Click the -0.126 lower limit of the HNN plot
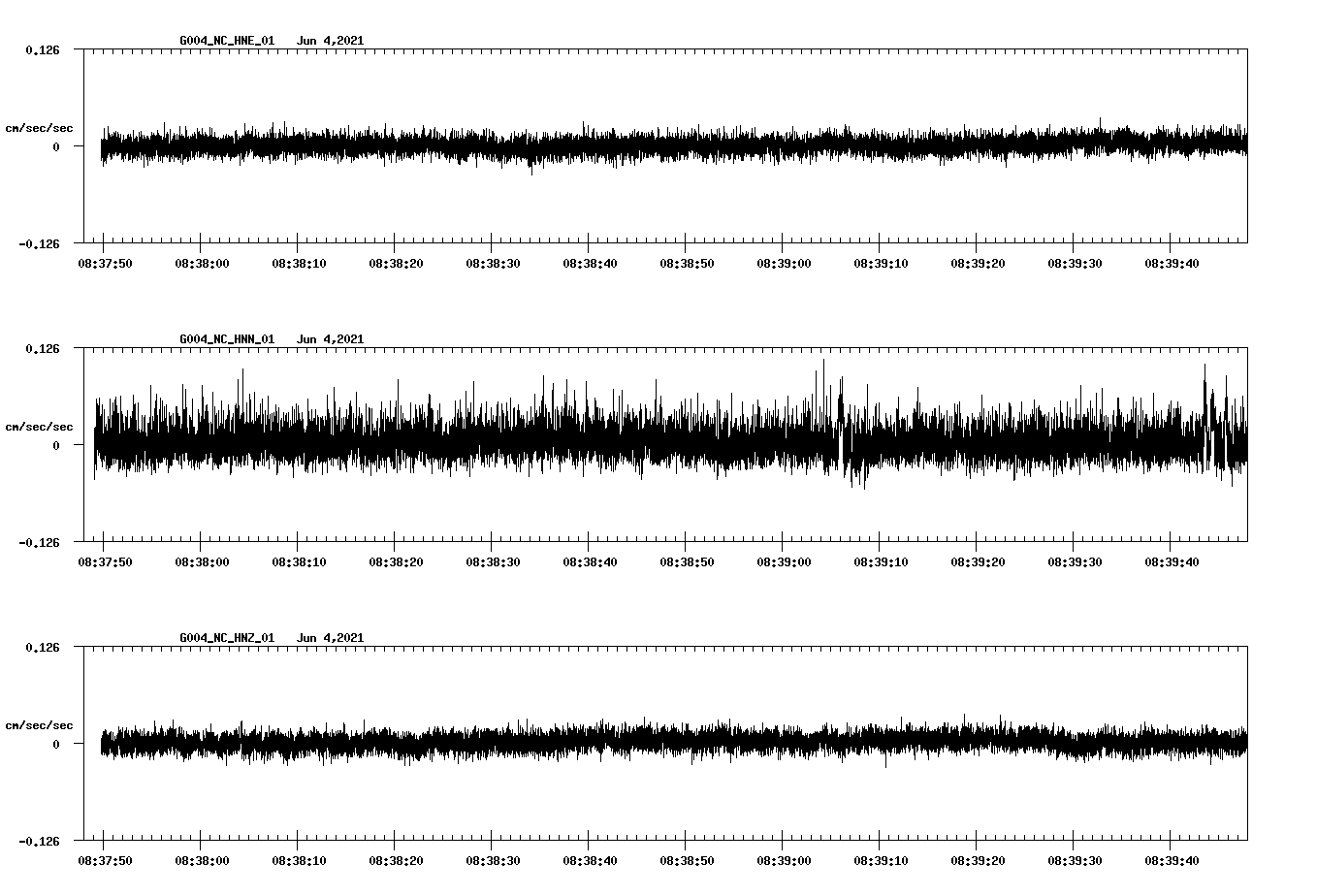The image size is (1317, 896). (39, 543)
